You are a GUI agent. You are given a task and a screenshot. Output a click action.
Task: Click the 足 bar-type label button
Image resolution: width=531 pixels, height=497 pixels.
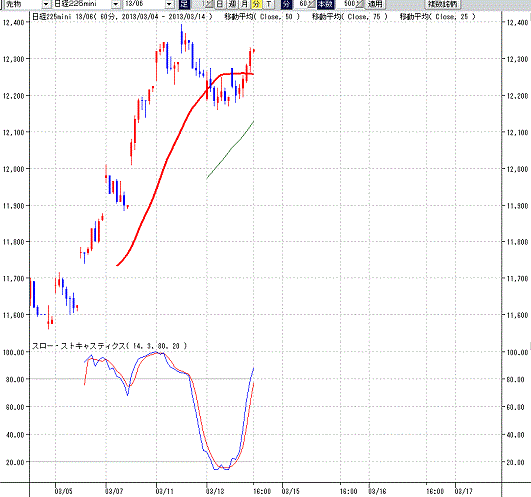click(184, 4)
